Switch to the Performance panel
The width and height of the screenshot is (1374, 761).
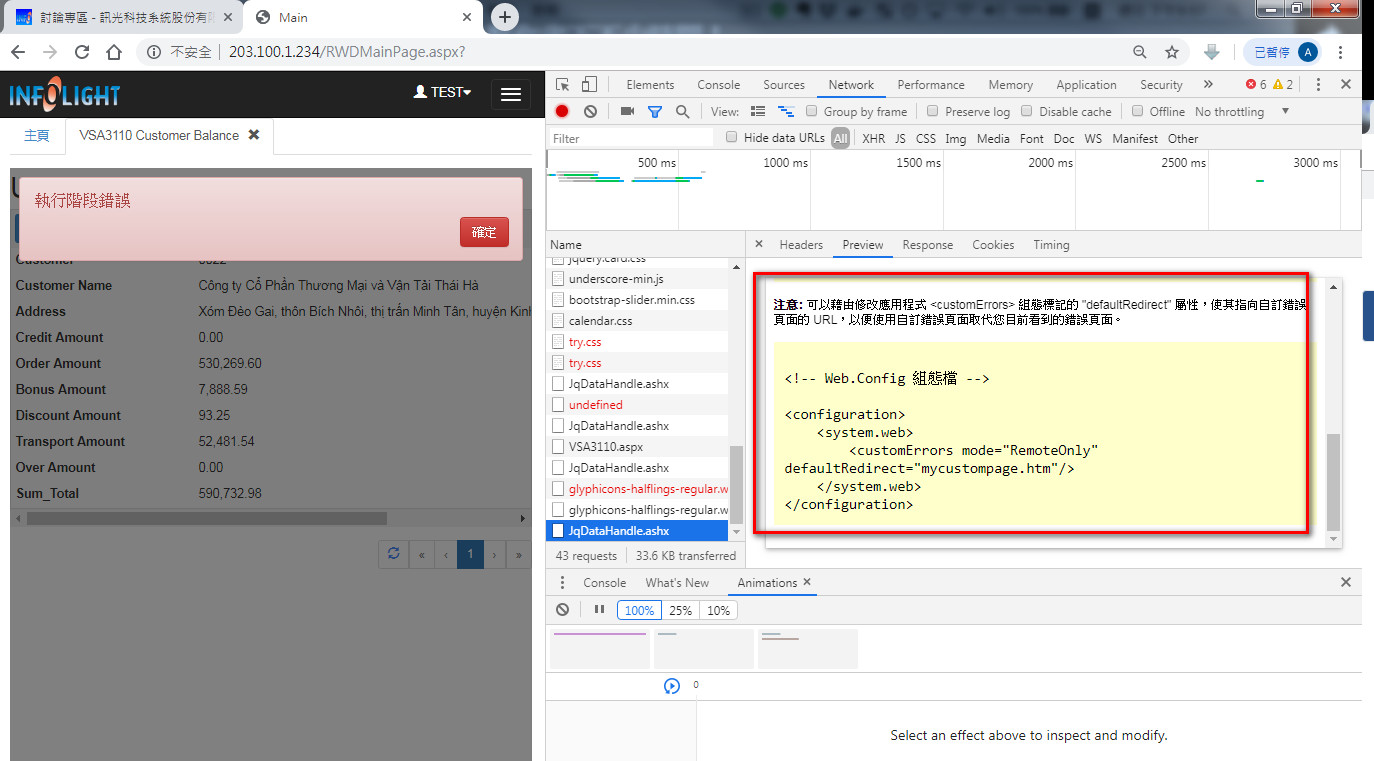pos(931,85)
